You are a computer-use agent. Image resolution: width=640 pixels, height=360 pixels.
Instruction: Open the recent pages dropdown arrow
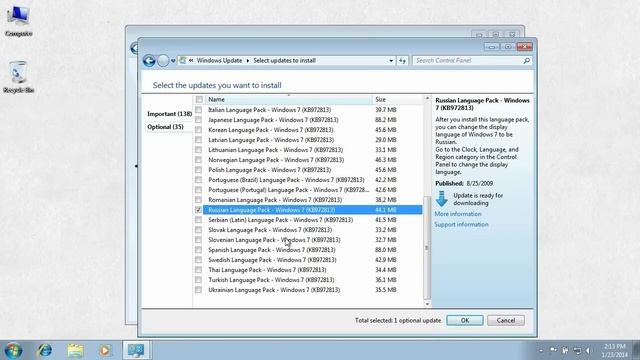pyautogui.click(x=173, y=61)
